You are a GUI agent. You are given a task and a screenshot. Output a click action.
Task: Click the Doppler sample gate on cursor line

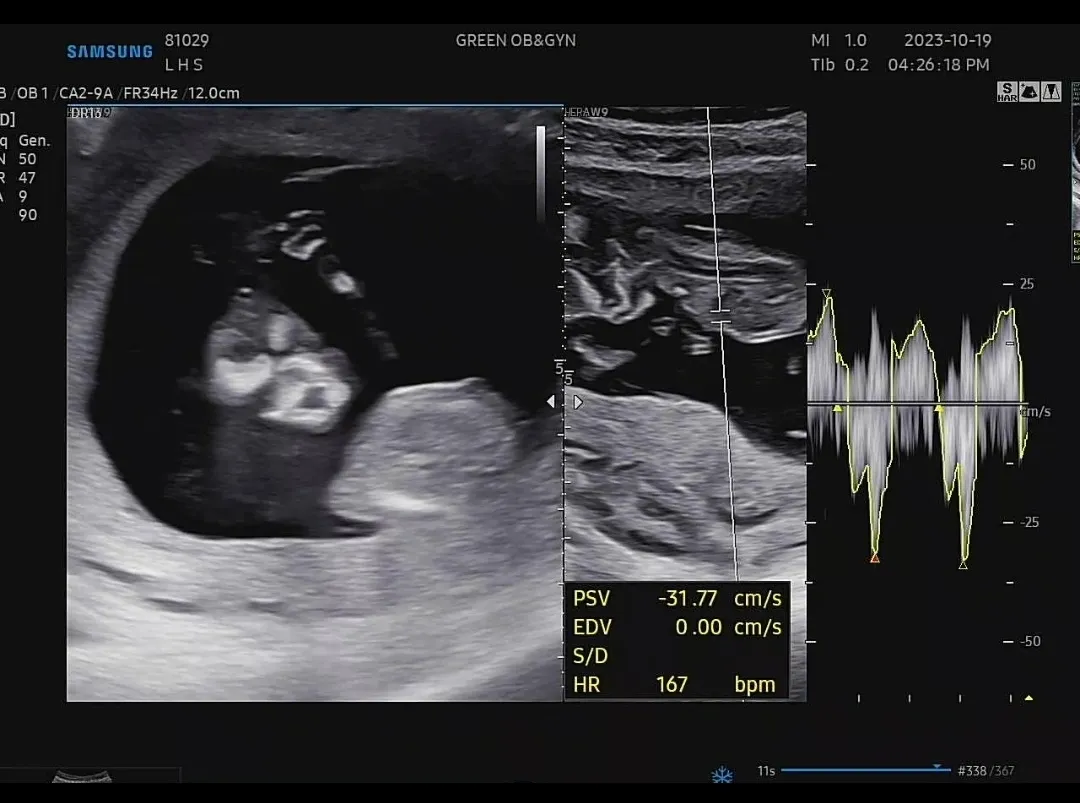point(720,317)
